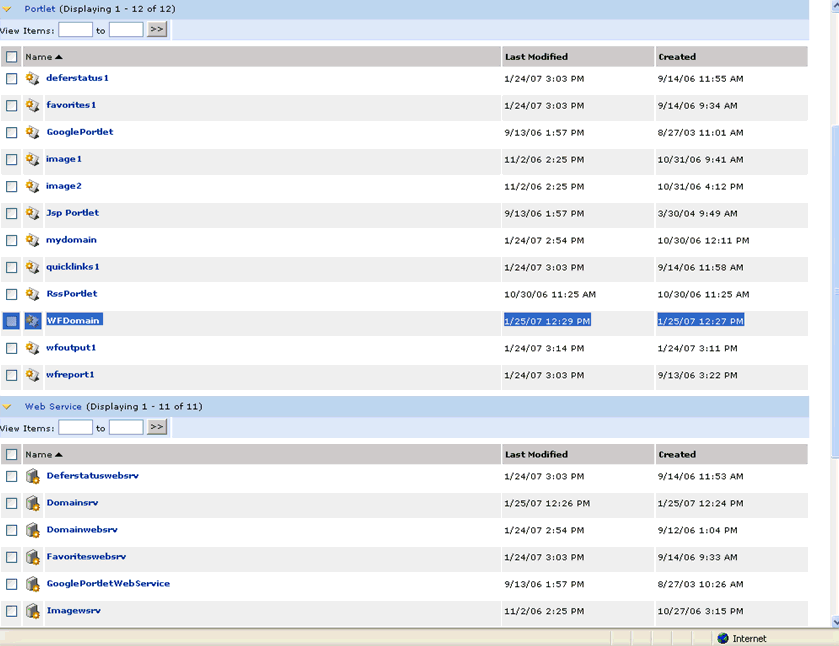Open the mydomain portlet link

(71, 240)
